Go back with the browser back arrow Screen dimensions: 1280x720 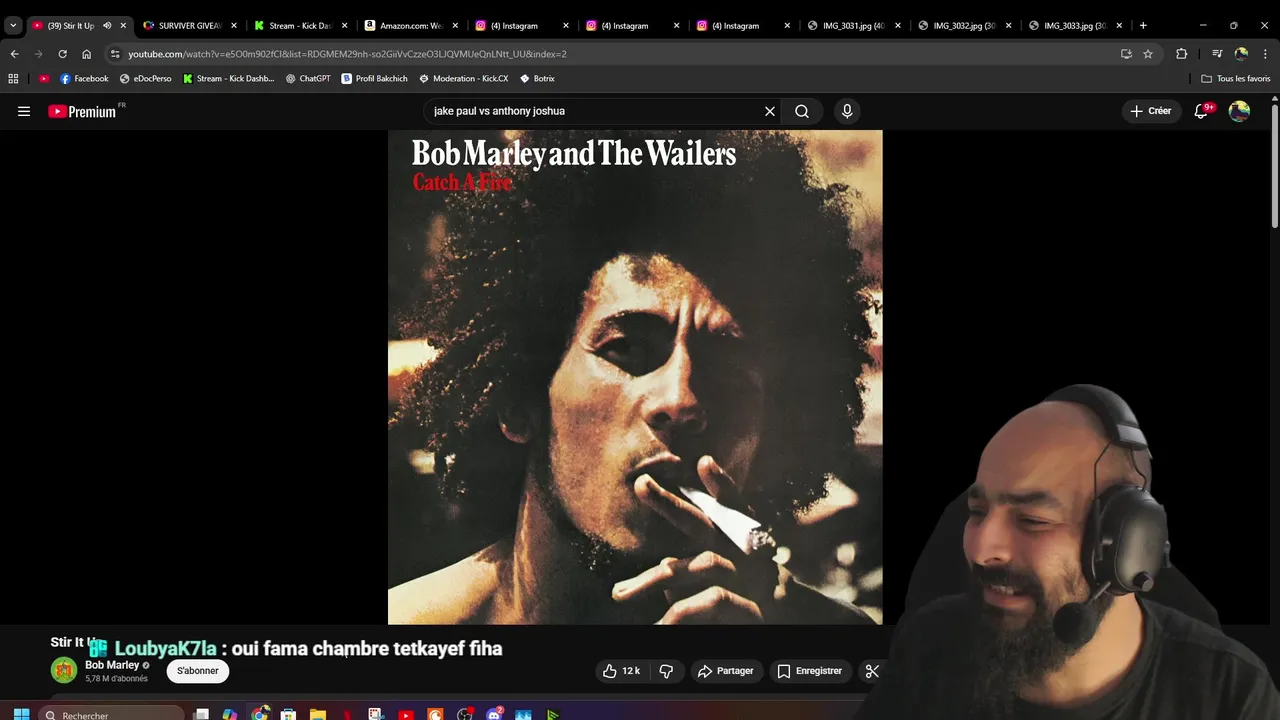[14, 54]
